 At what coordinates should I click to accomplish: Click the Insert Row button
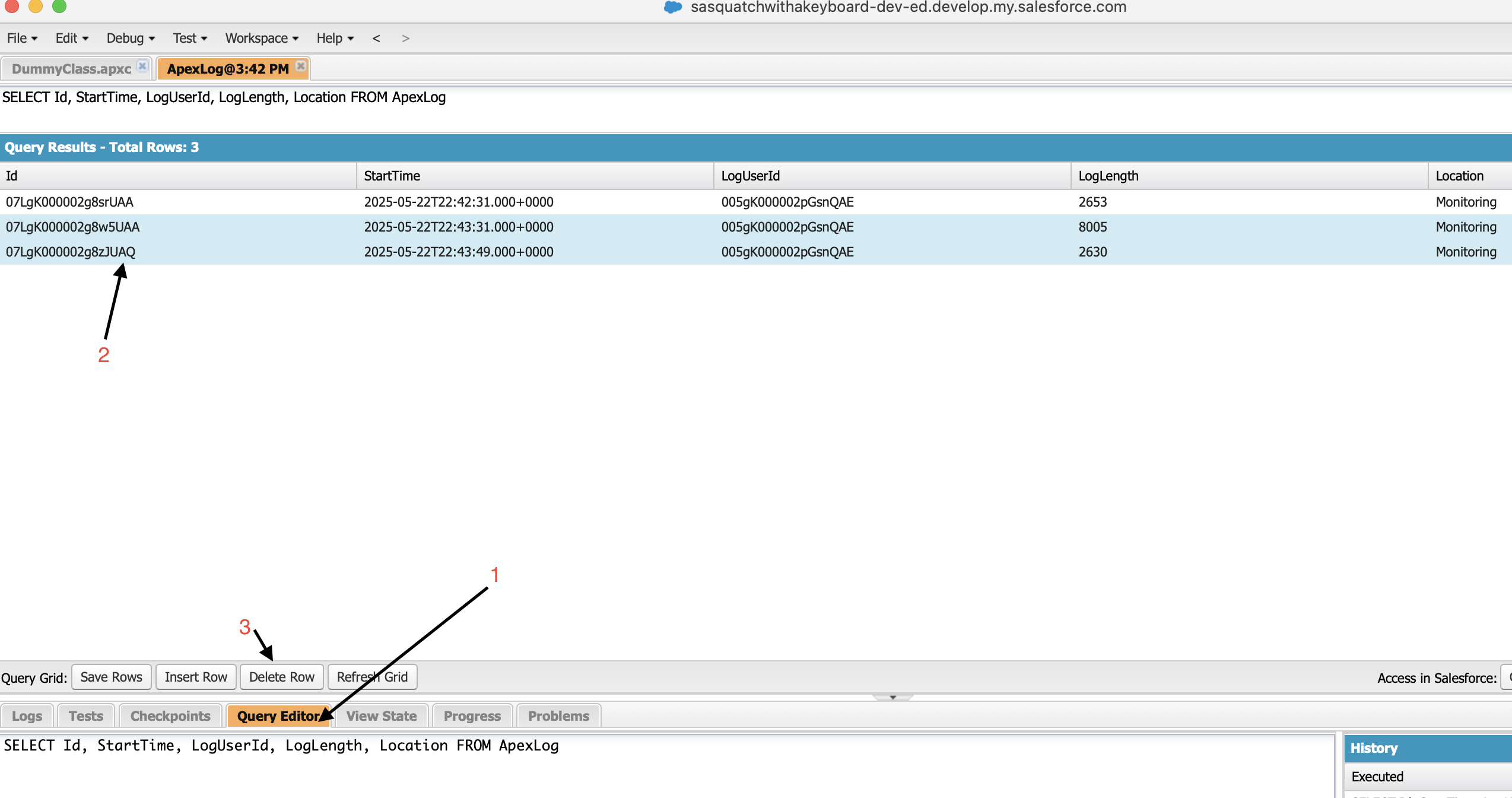click(196, 677)
